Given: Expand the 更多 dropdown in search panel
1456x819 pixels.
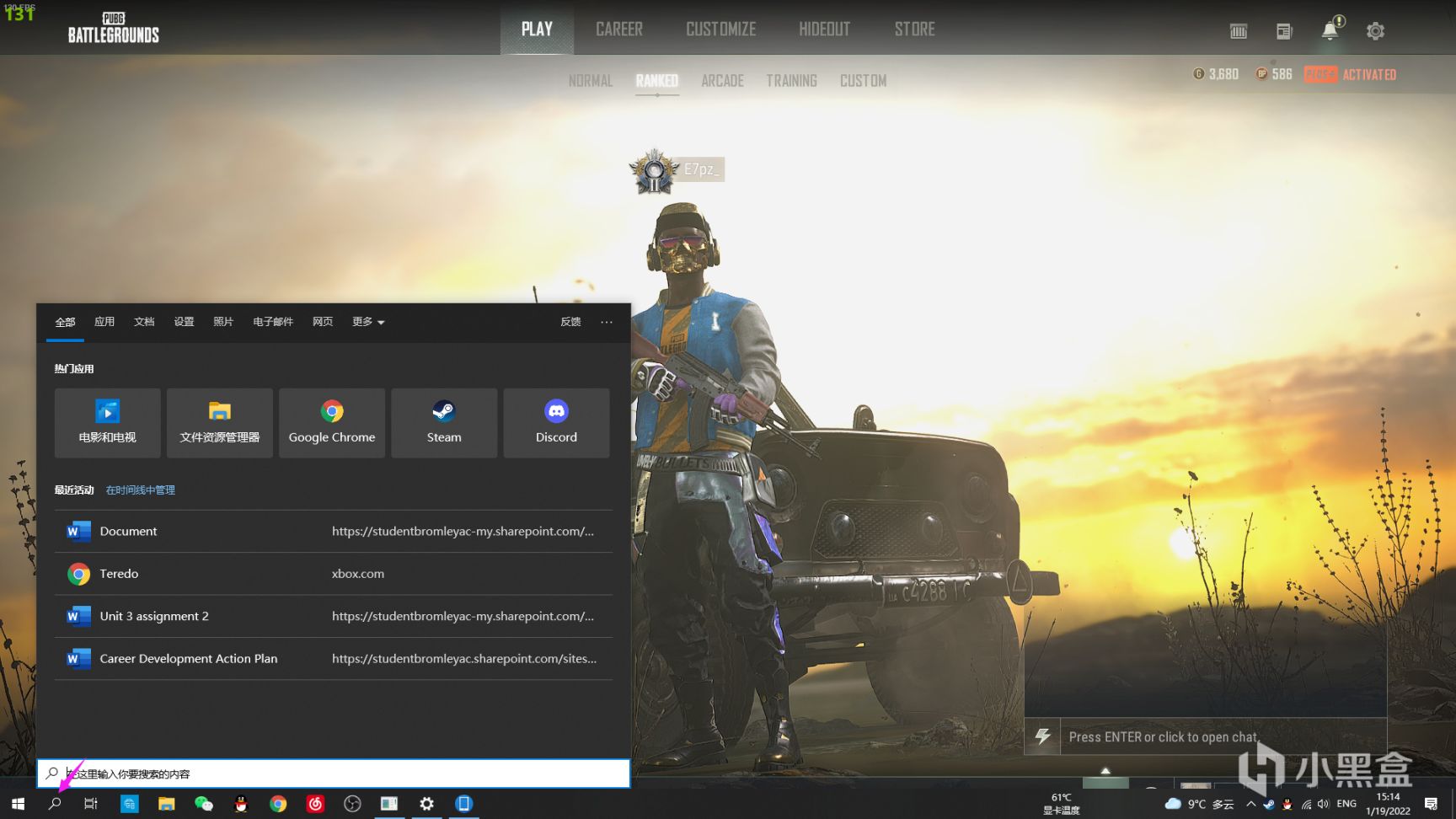Looking at the screenshot, I should tap(368, 322).
